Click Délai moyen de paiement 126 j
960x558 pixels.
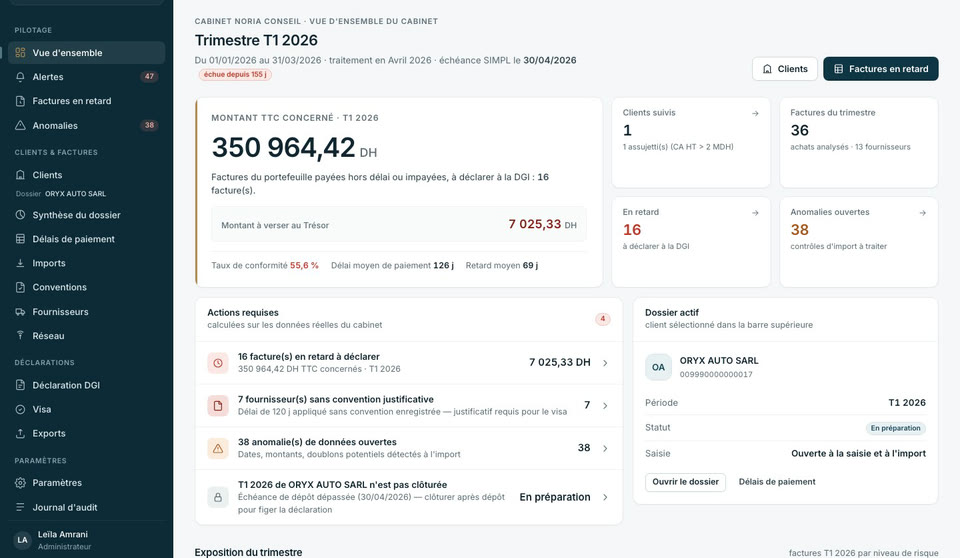(392, 265)
